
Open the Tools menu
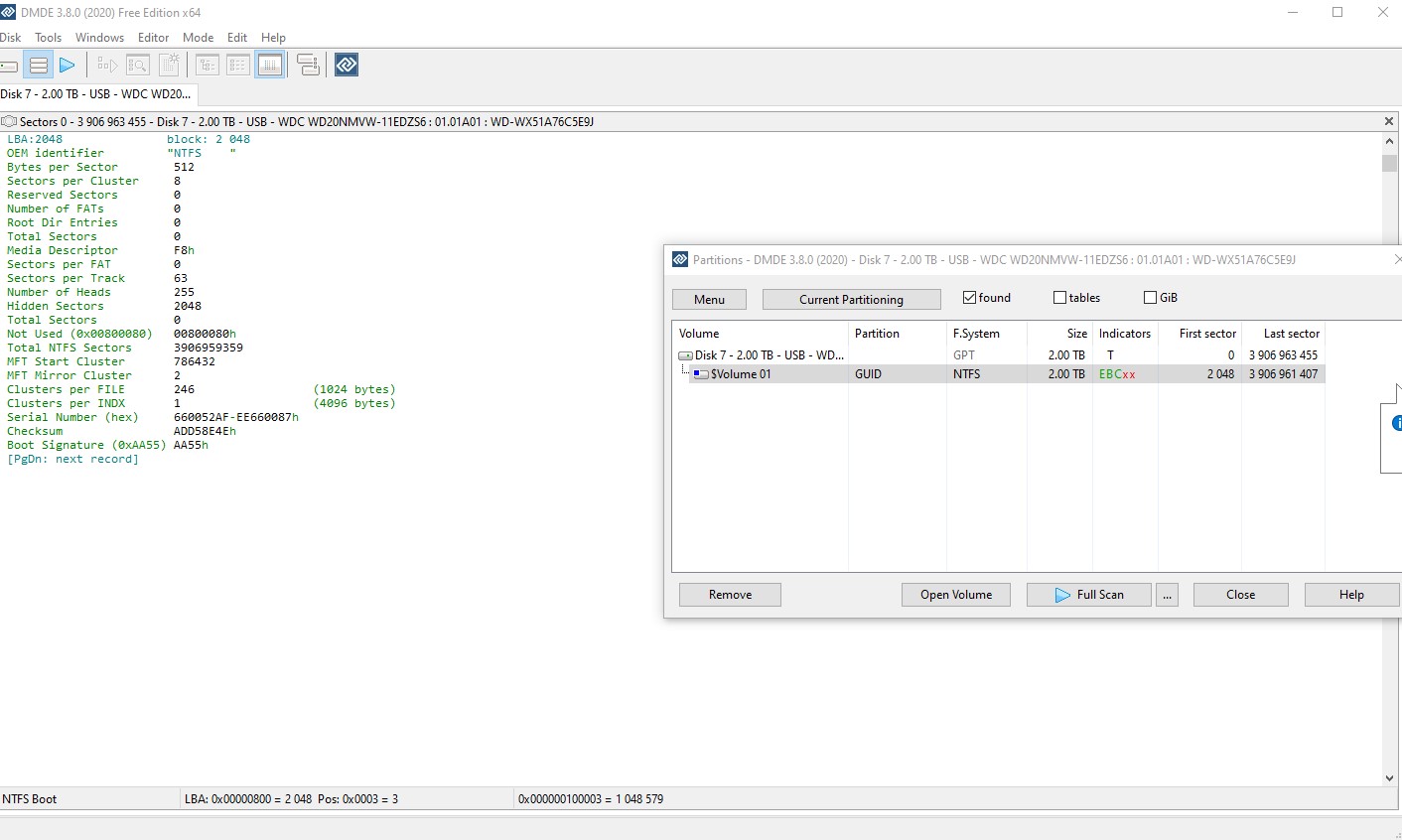pyautogui.click(x=49, y=38)
